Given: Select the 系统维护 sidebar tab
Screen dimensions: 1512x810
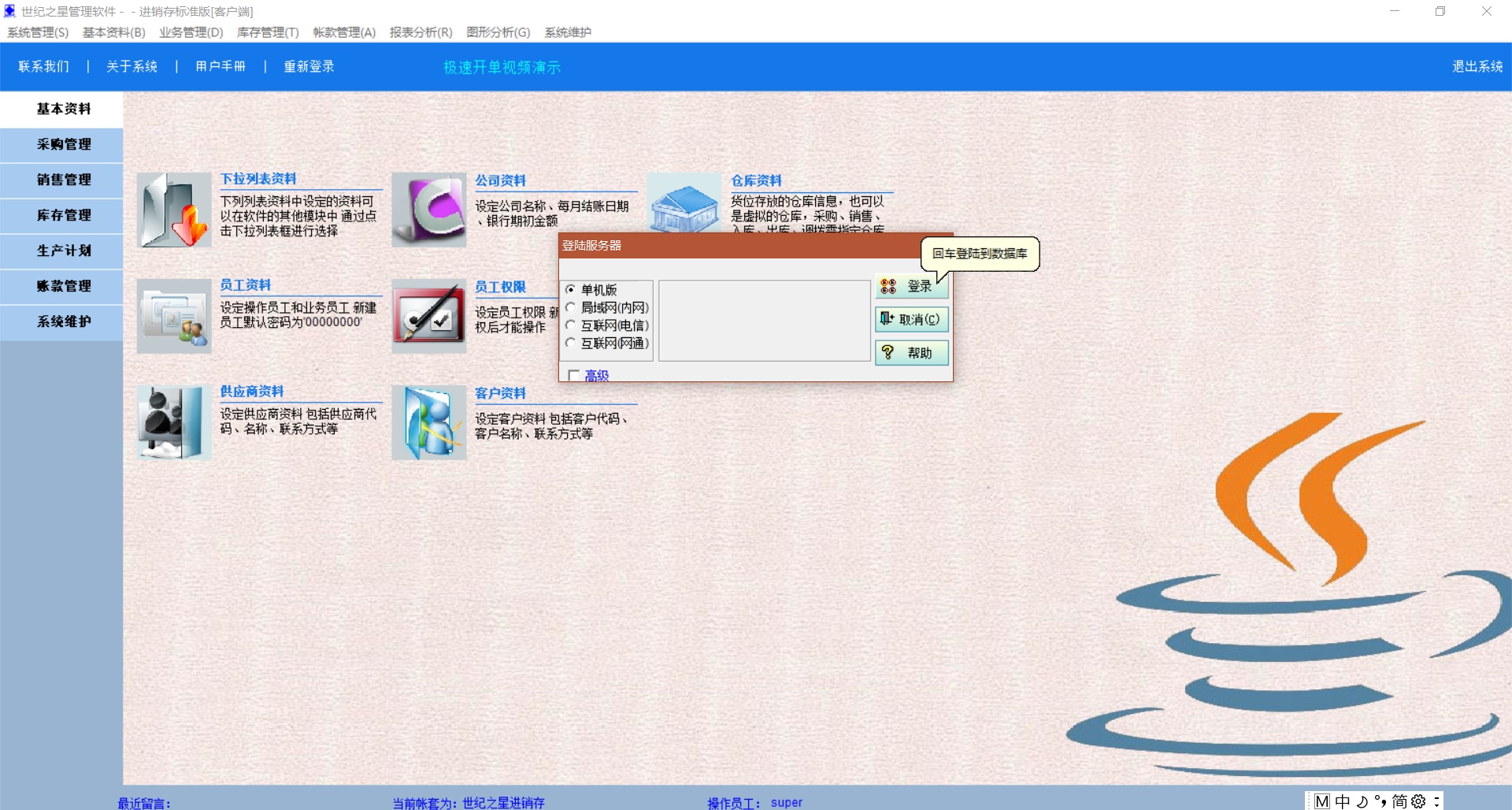Looking at the screenshot, I should pyautogui.click(x=61, y=321).
